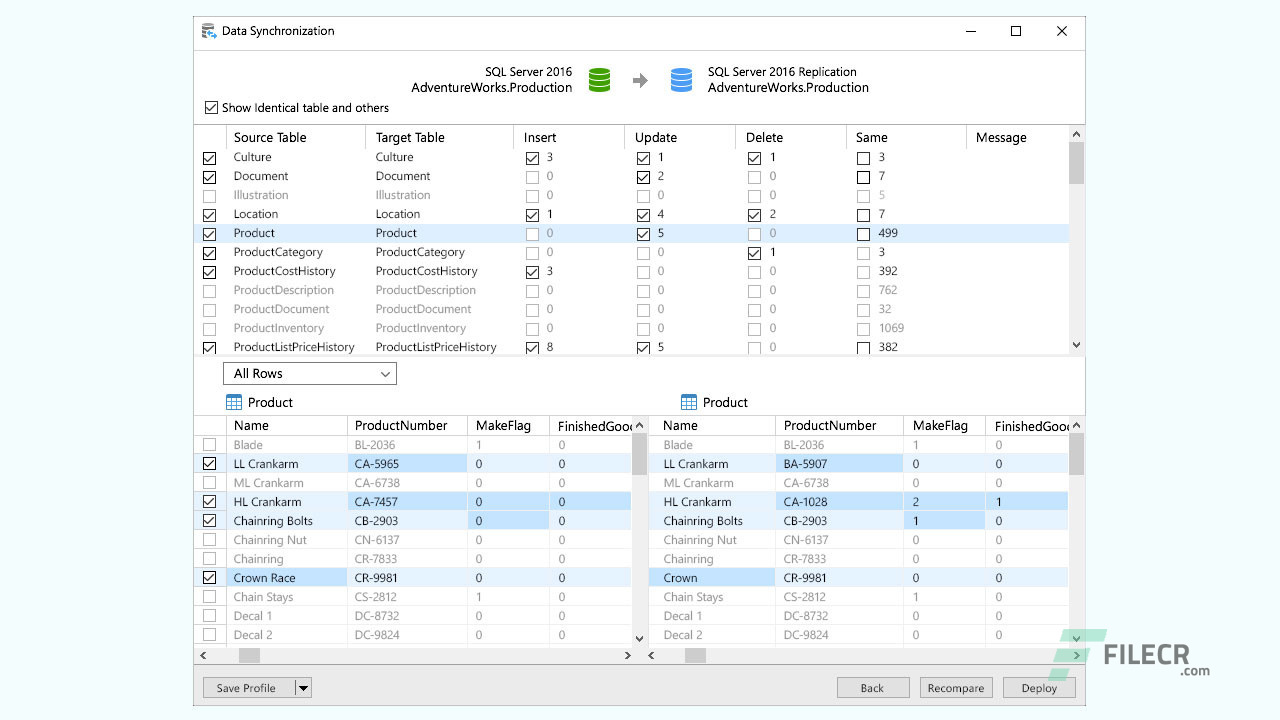The width and height of the screenshot is (1280, 720).
Task: Click the Update column header
Action: click(680, 137)
